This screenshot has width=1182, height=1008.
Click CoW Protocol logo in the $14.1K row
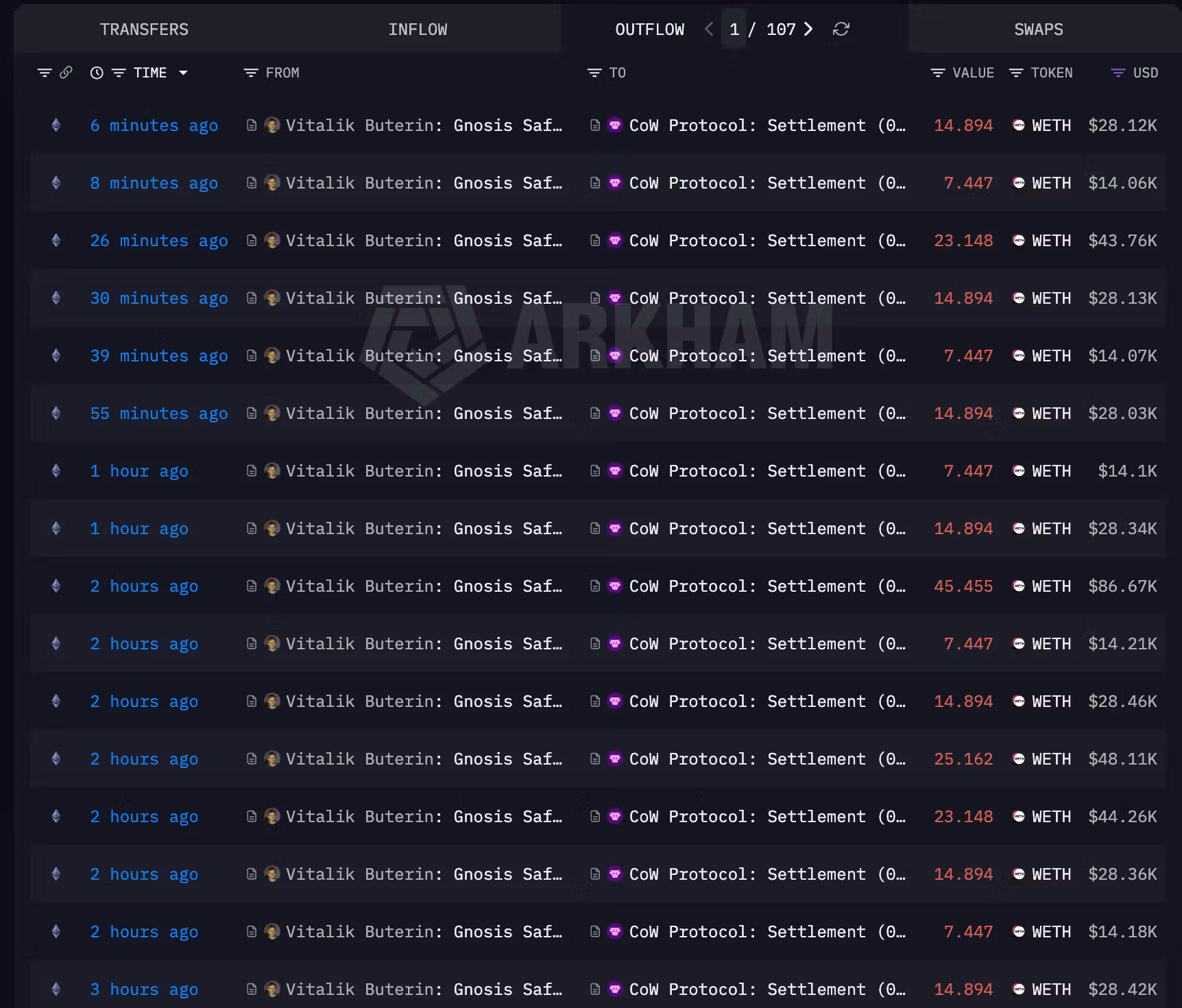615,470
